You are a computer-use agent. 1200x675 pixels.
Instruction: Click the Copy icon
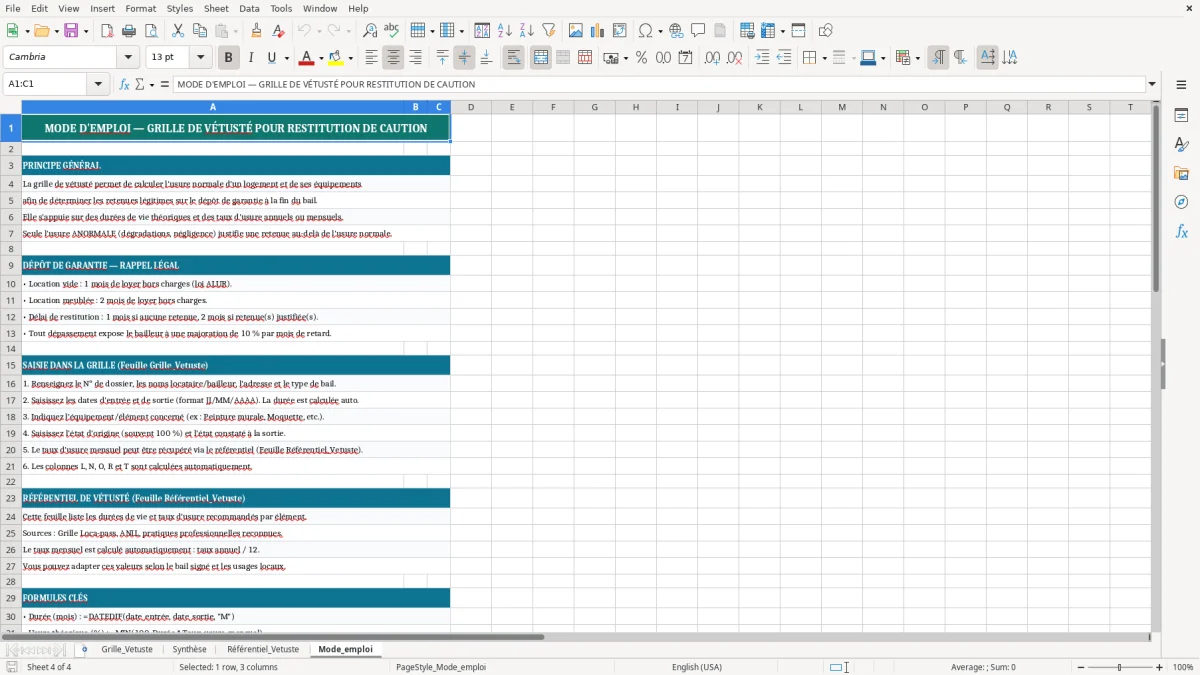coord(199,31)
